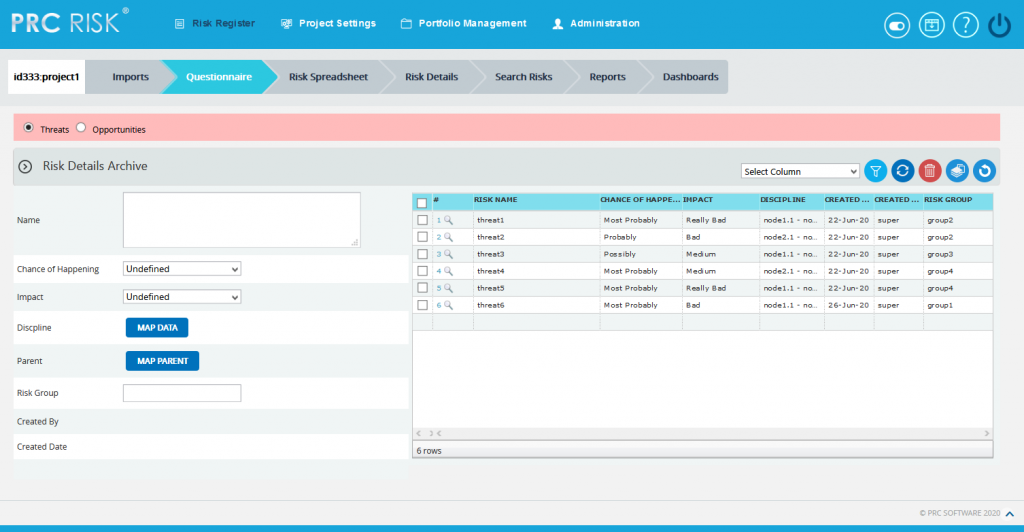Switch to the Dashboards tab
Image resolution: width=1024 pixels, height=532 pixels.
690,77
